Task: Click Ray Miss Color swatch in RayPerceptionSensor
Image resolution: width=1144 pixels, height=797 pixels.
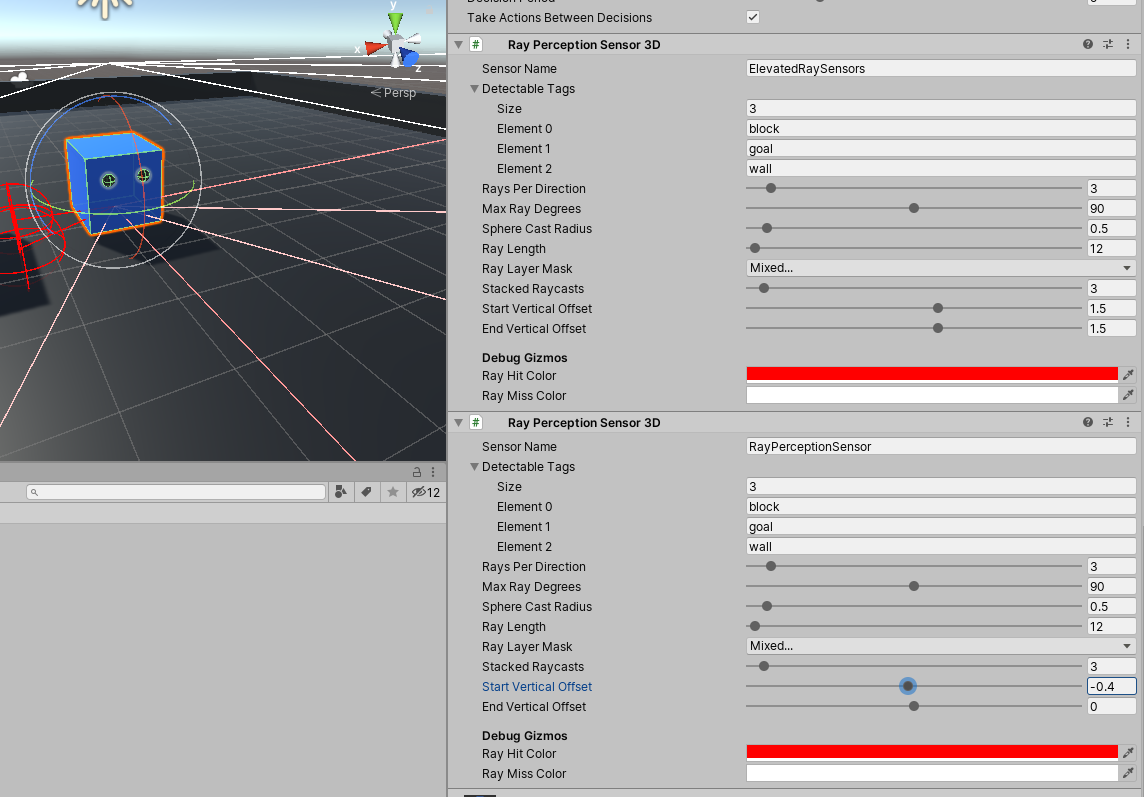Action: [x=932, y=773]
